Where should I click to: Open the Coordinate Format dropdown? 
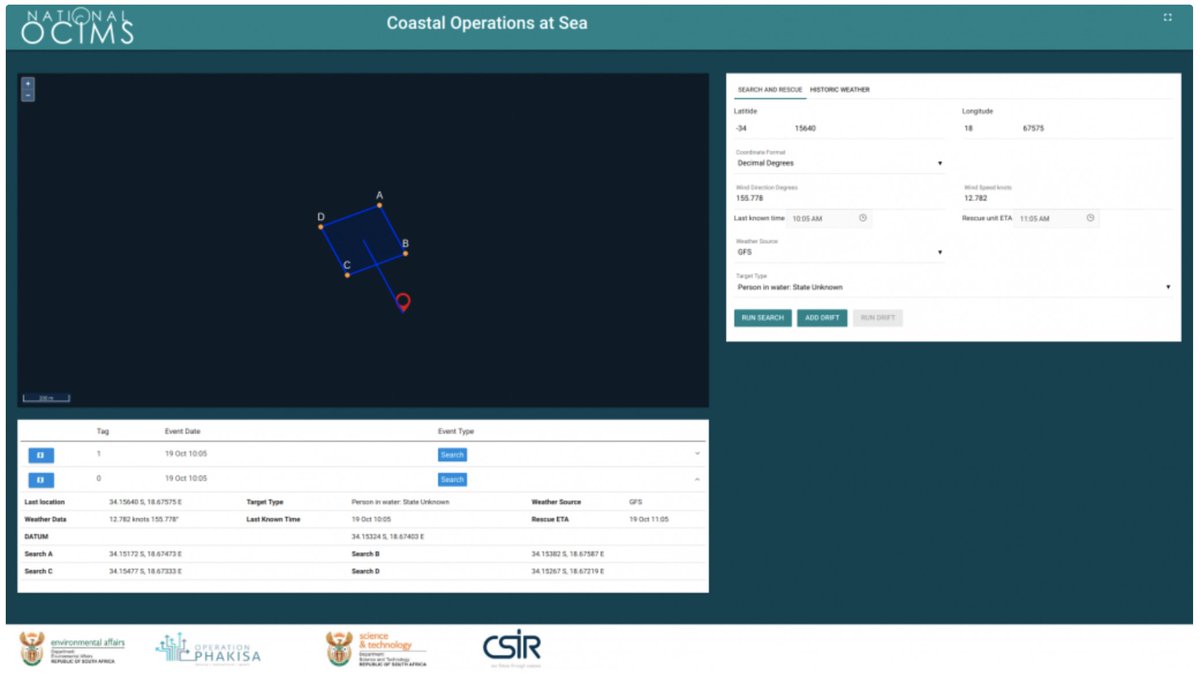coord(940,162)
